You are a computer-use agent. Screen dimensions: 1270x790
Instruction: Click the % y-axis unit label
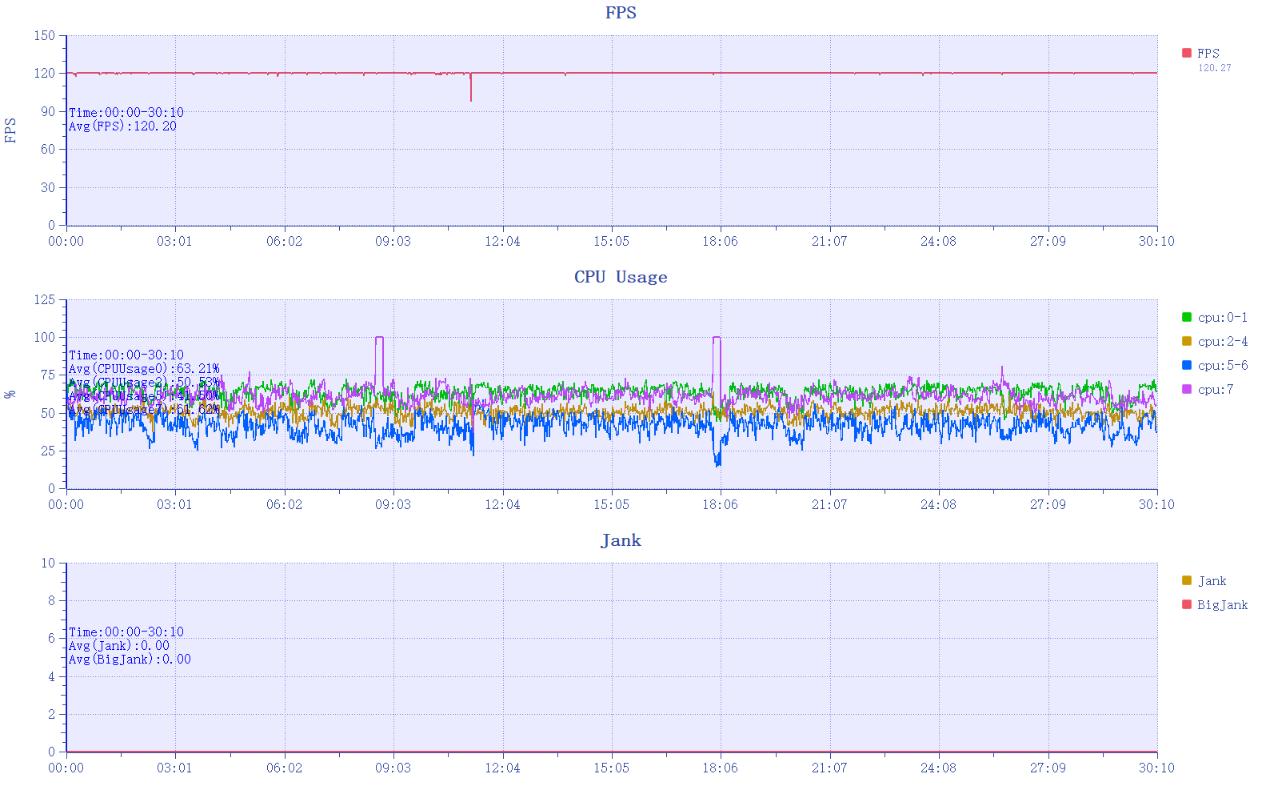11,394
